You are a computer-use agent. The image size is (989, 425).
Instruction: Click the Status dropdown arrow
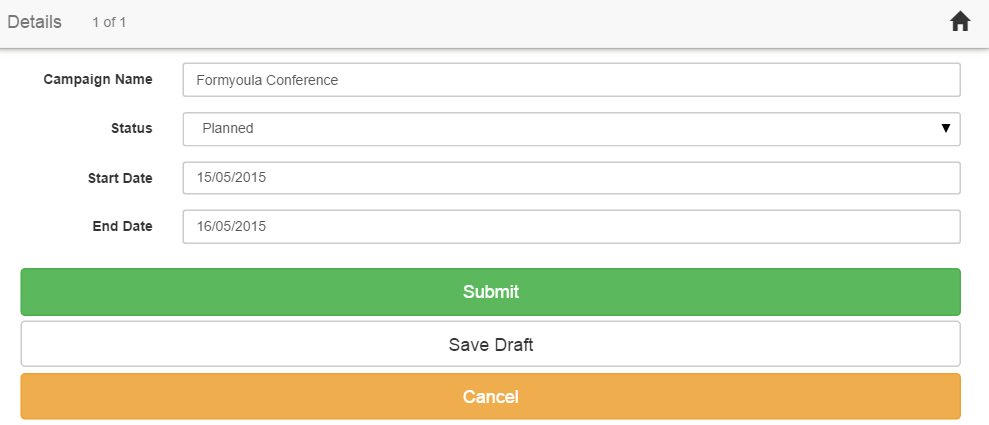click(945, 129)
